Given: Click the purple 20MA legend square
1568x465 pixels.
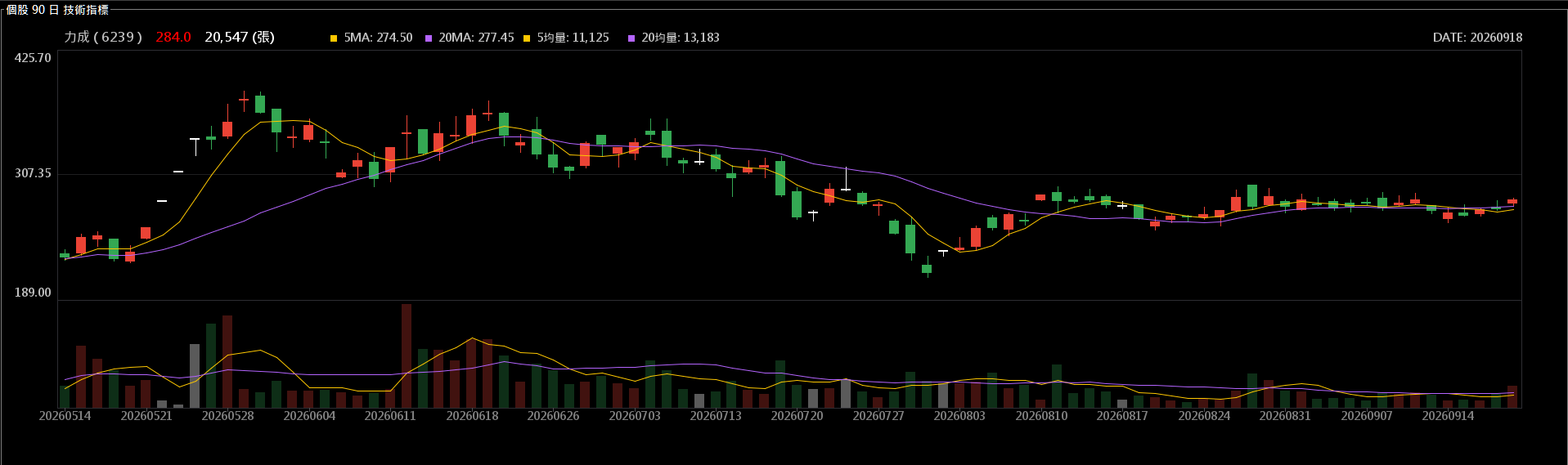Looking at the screenshot, I should 428,38.
